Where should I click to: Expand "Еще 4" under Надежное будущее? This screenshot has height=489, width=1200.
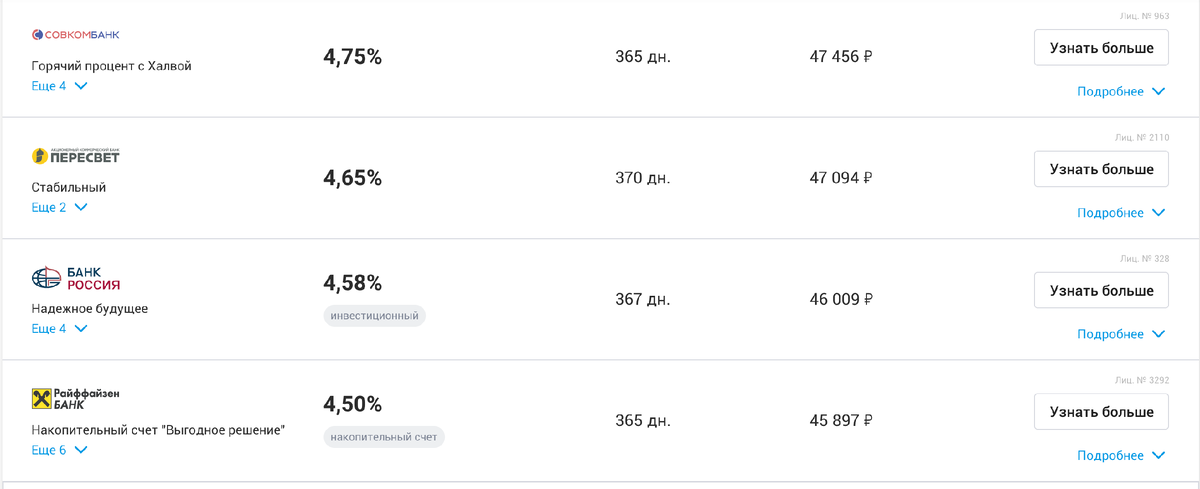pyautogui.click(x=60, y=328)
